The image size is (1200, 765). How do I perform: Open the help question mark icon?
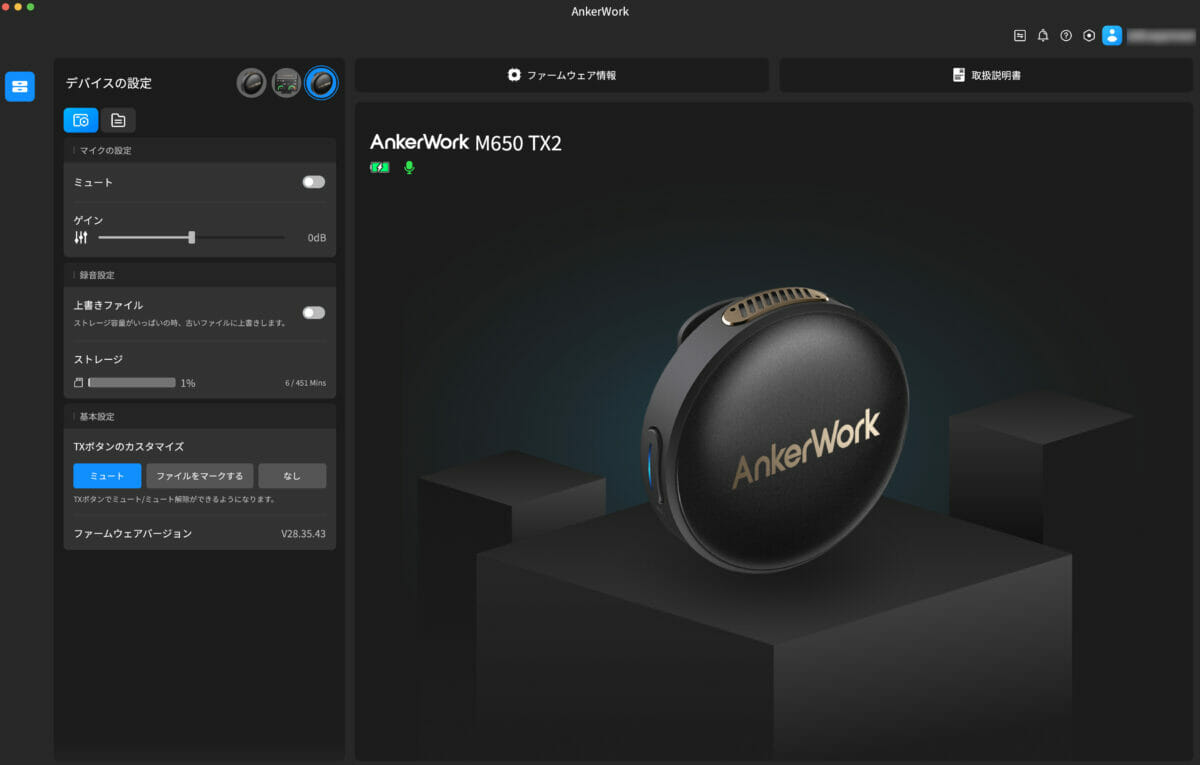click(1066, 35)
